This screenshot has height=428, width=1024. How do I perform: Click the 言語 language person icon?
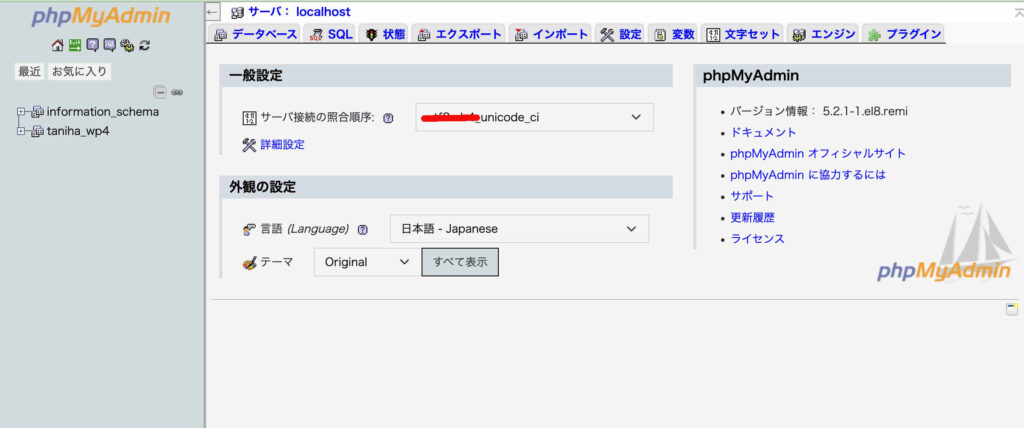click(249, 229)
